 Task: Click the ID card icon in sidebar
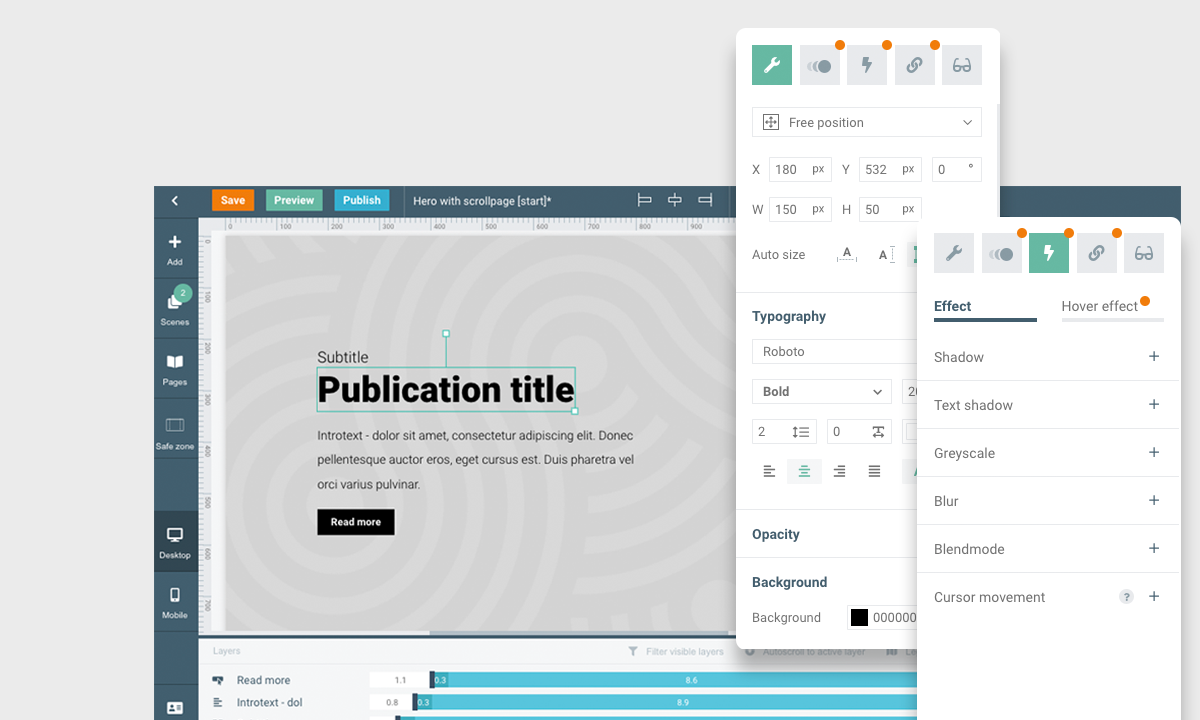pos(175,708)
